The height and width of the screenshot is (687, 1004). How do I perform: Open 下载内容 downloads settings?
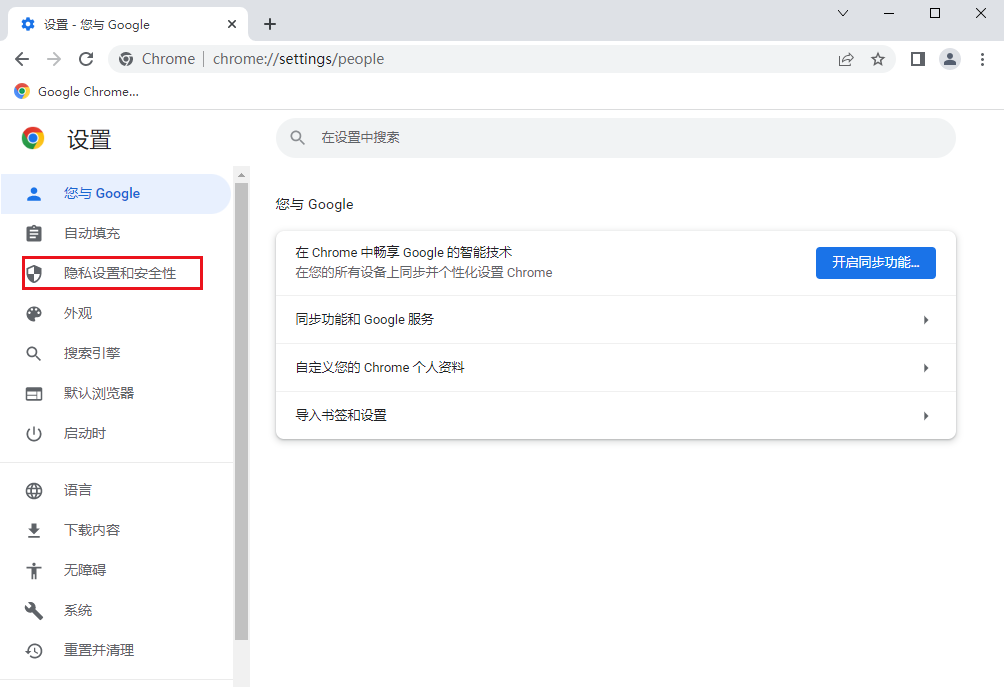pyautogui.click(x=115, y=530)
